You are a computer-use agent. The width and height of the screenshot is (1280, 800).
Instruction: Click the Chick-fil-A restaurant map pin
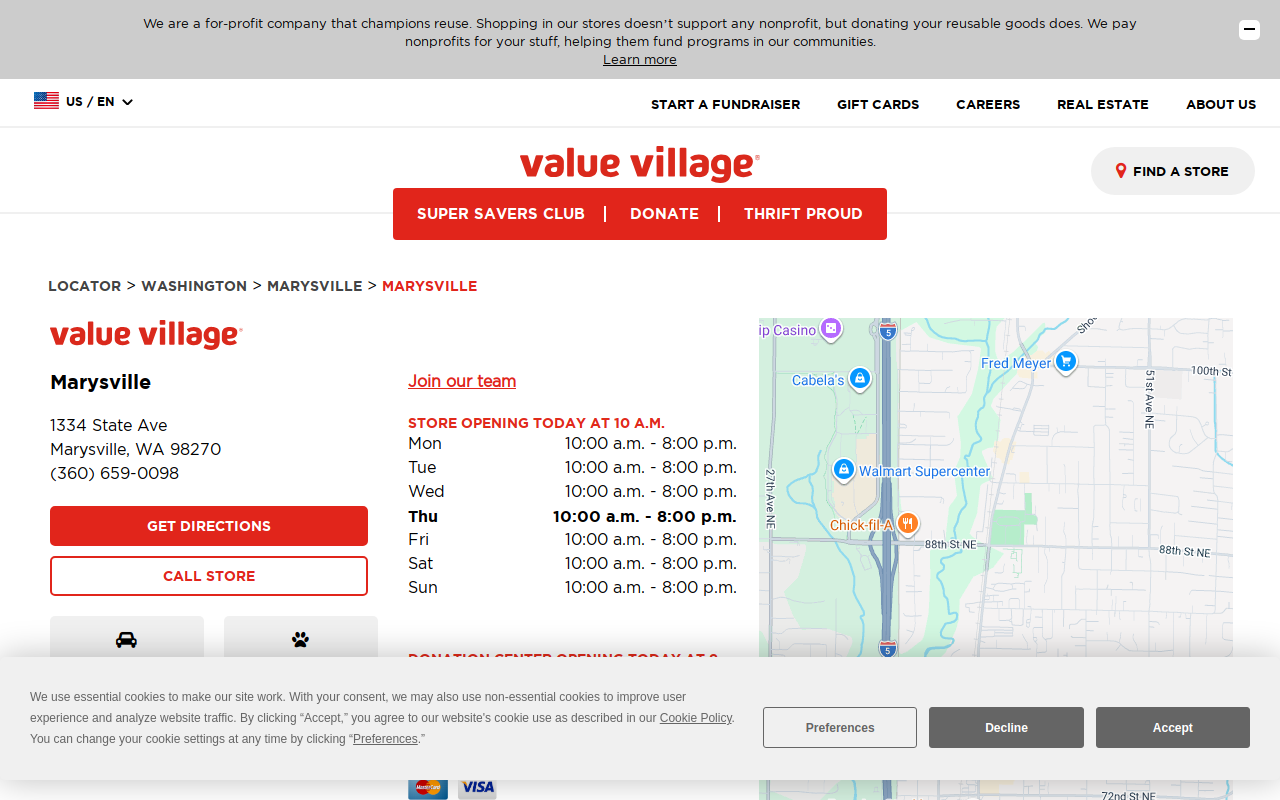(x=907, y=524)
